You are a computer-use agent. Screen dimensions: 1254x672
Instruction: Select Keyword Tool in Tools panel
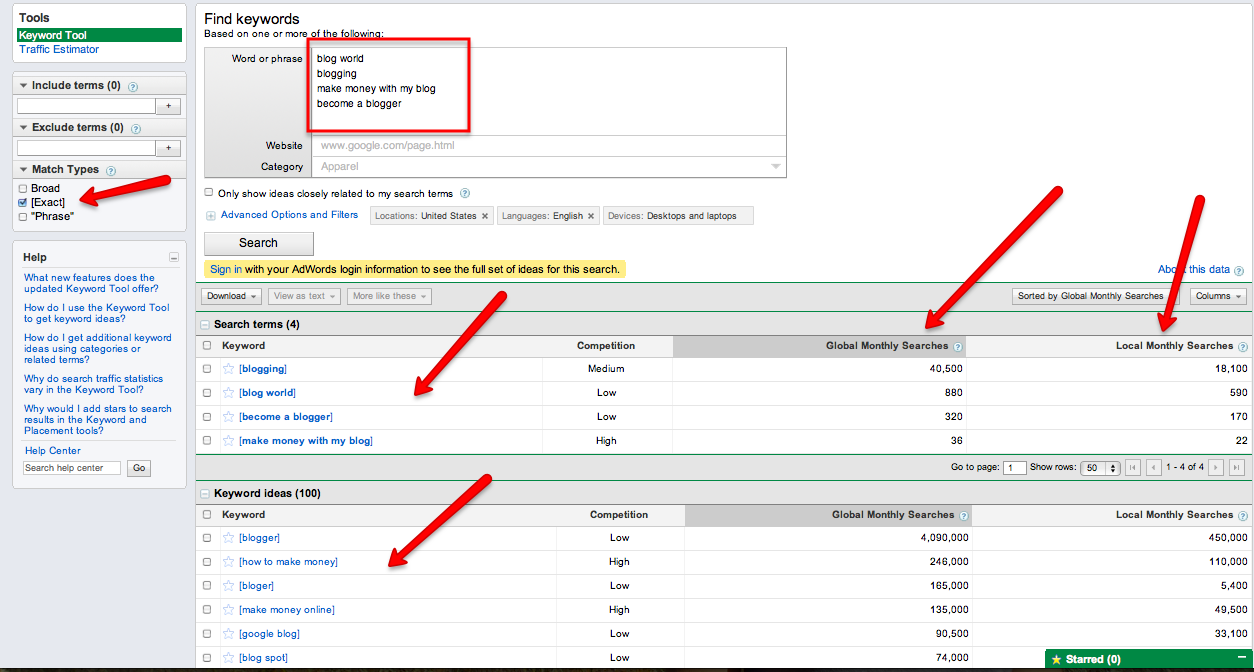[53, 35]
